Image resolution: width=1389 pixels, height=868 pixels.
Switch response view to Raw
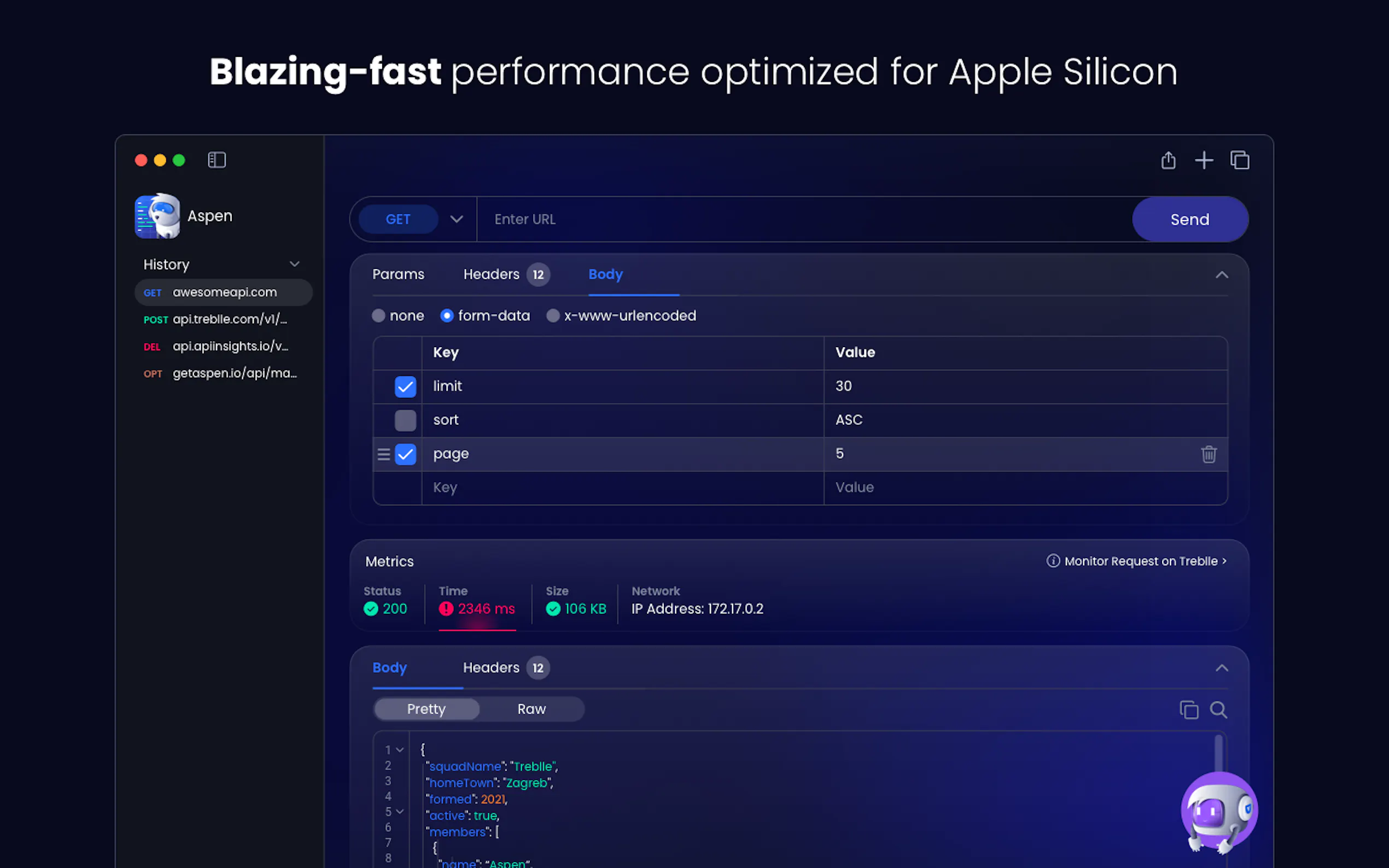pos(531,709)
